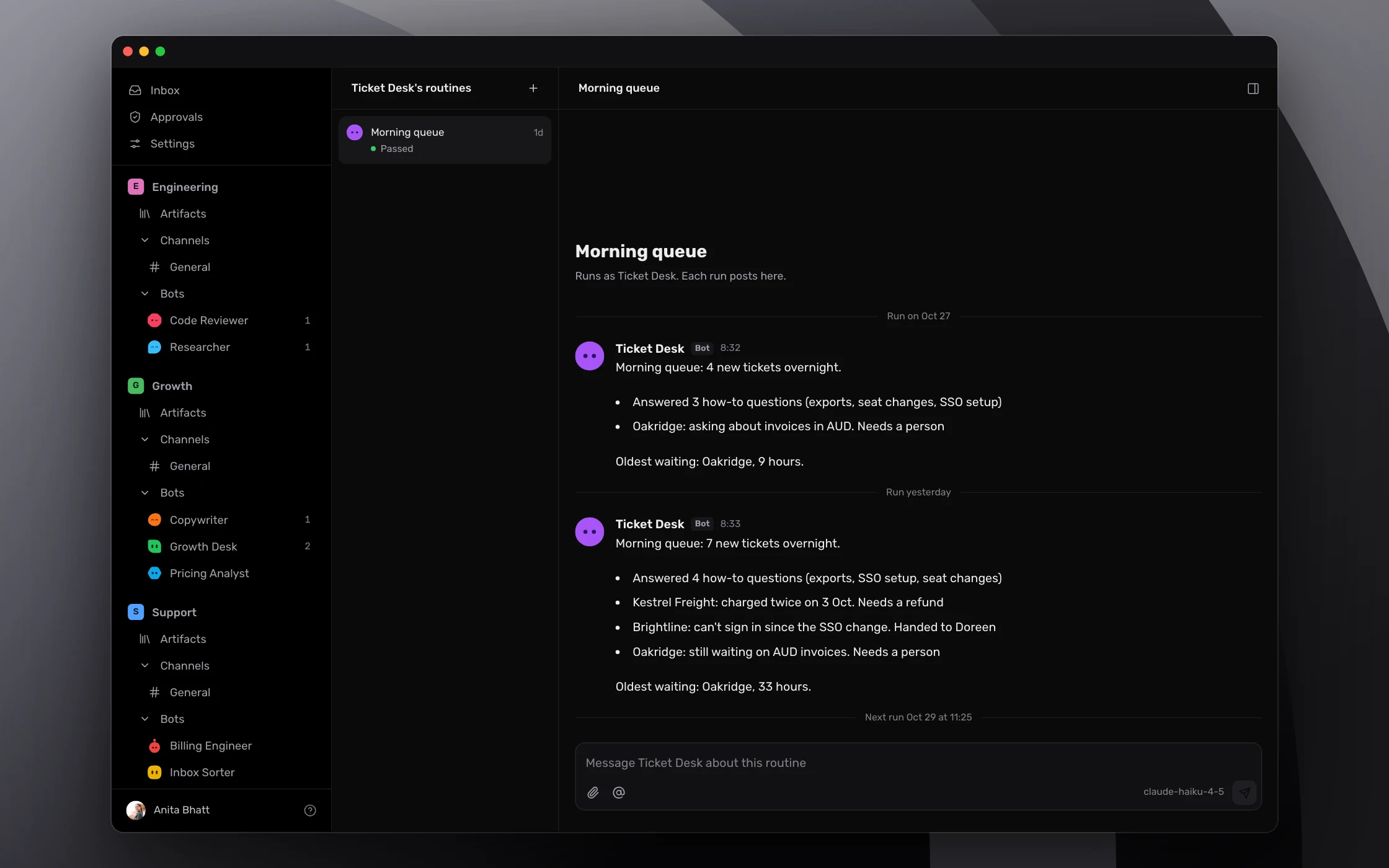This screenshot has height=868, width=1389.
Task: Change model claude-haiku-4-5
Action: tap(1183, 792)
